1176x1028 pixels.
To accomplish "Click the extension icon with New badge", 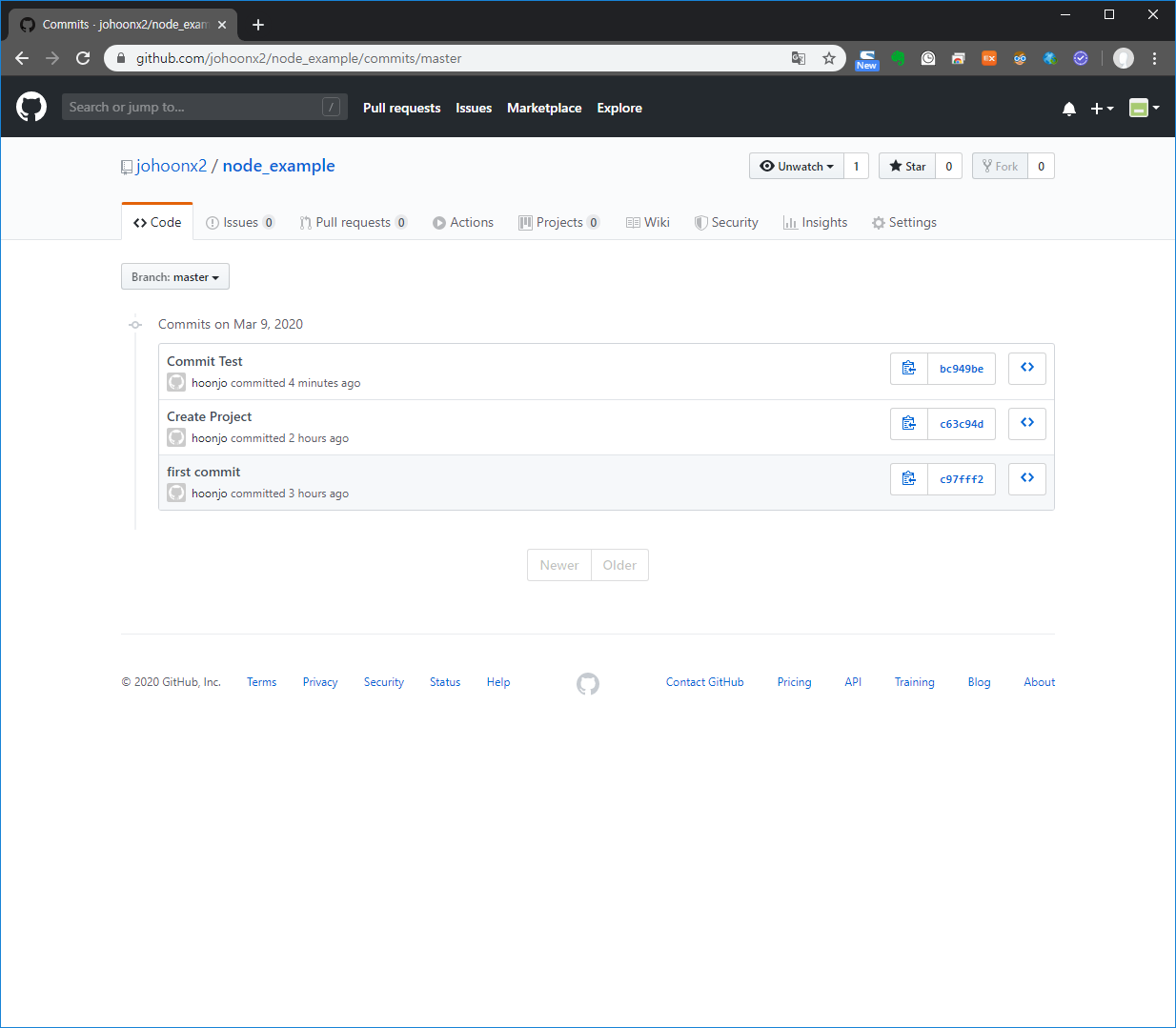I will pyautogui.click(x=866, y=59).
